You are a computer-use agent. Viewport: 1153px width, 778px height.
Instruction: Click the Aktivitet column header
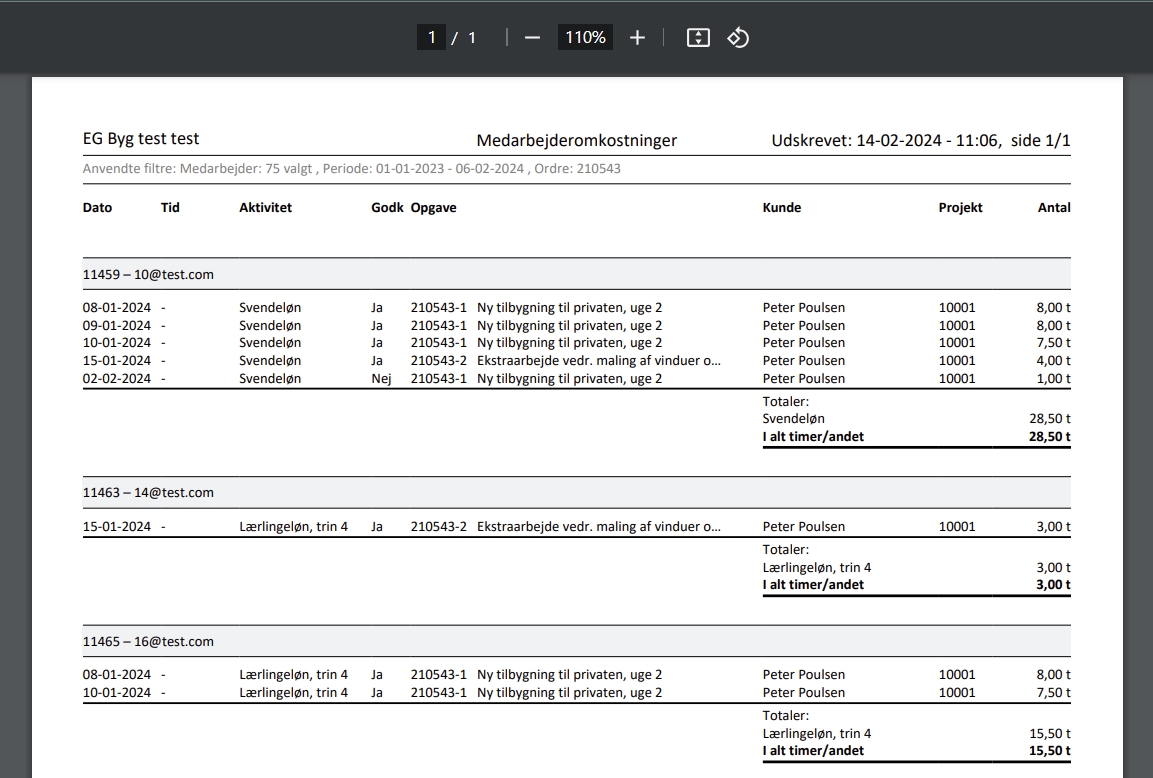point(265,208)
